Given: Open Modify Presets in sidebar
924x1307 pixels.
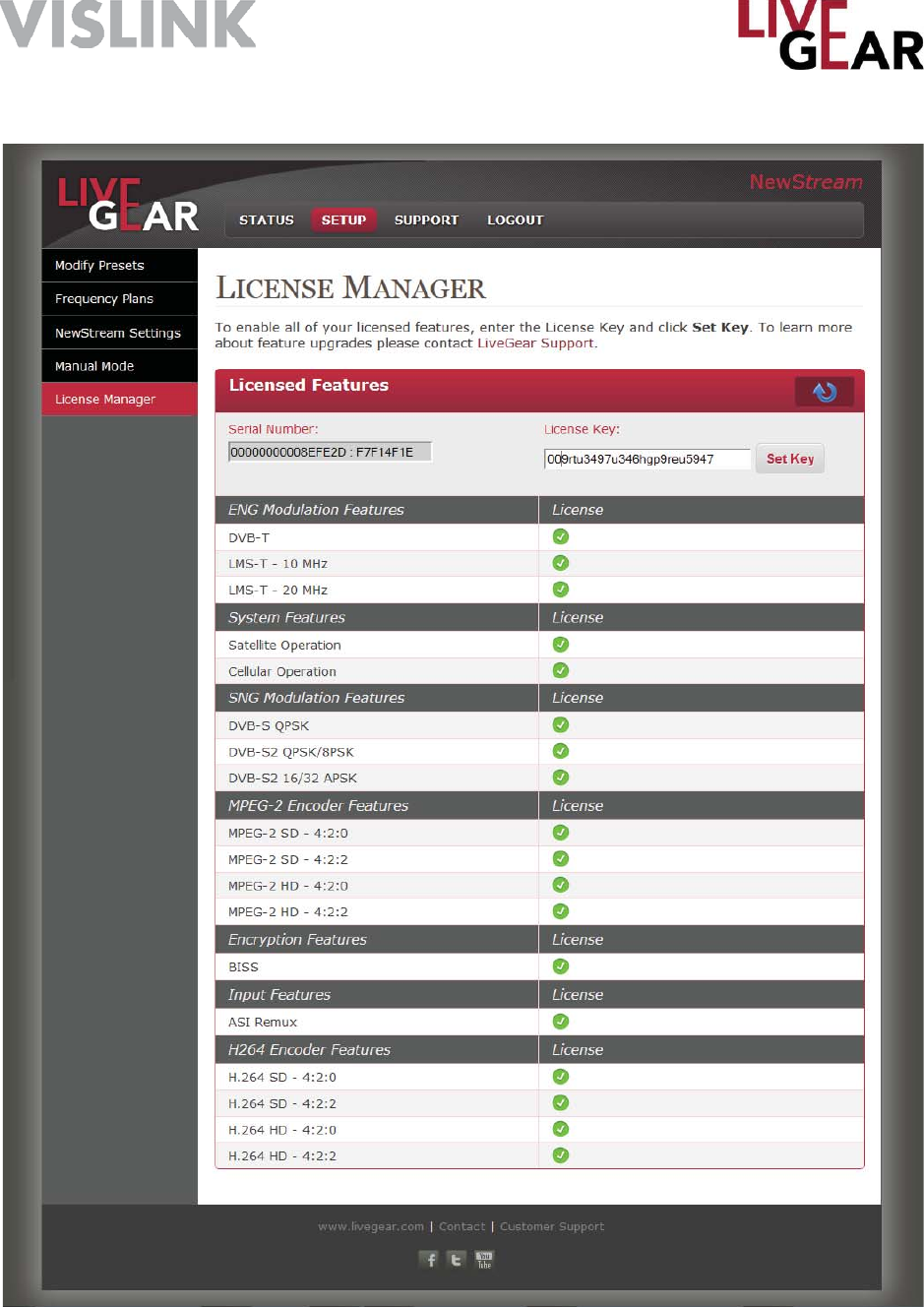Looking at the screenshot, I should [120, 266].
